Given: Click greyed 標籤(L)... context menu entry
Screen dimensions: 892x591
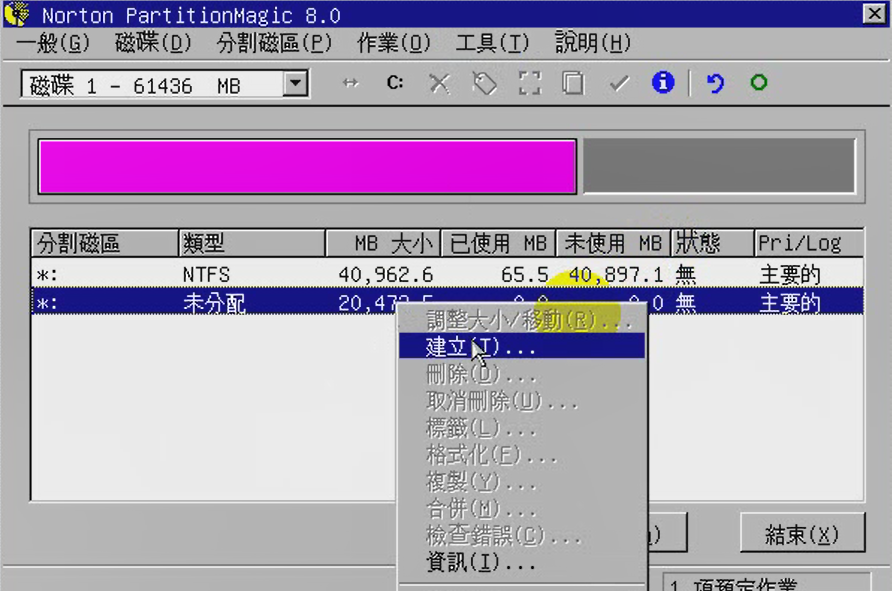Looking at the screenshot, I should 522,428.
